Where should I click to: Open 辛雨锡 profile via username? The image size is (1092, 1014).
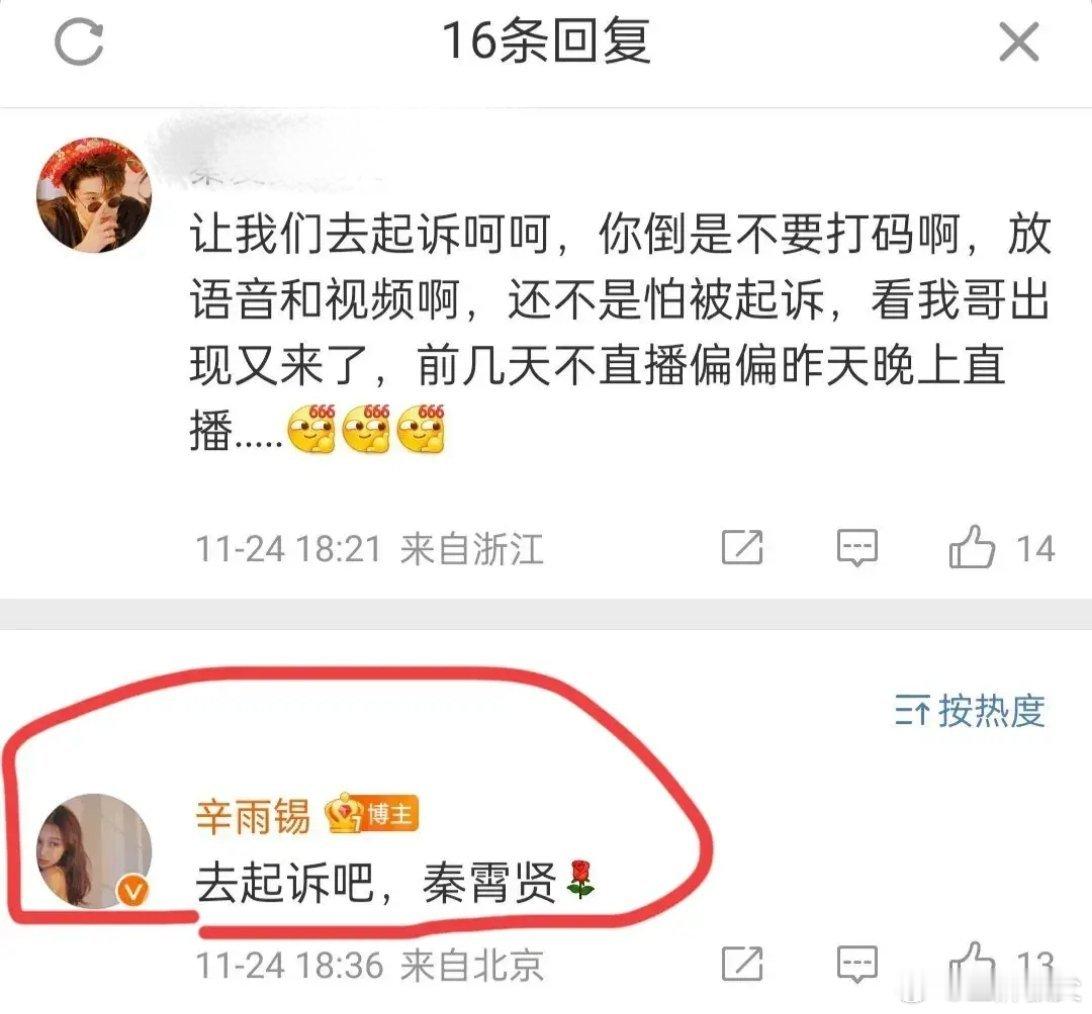(x=252, y=816)
